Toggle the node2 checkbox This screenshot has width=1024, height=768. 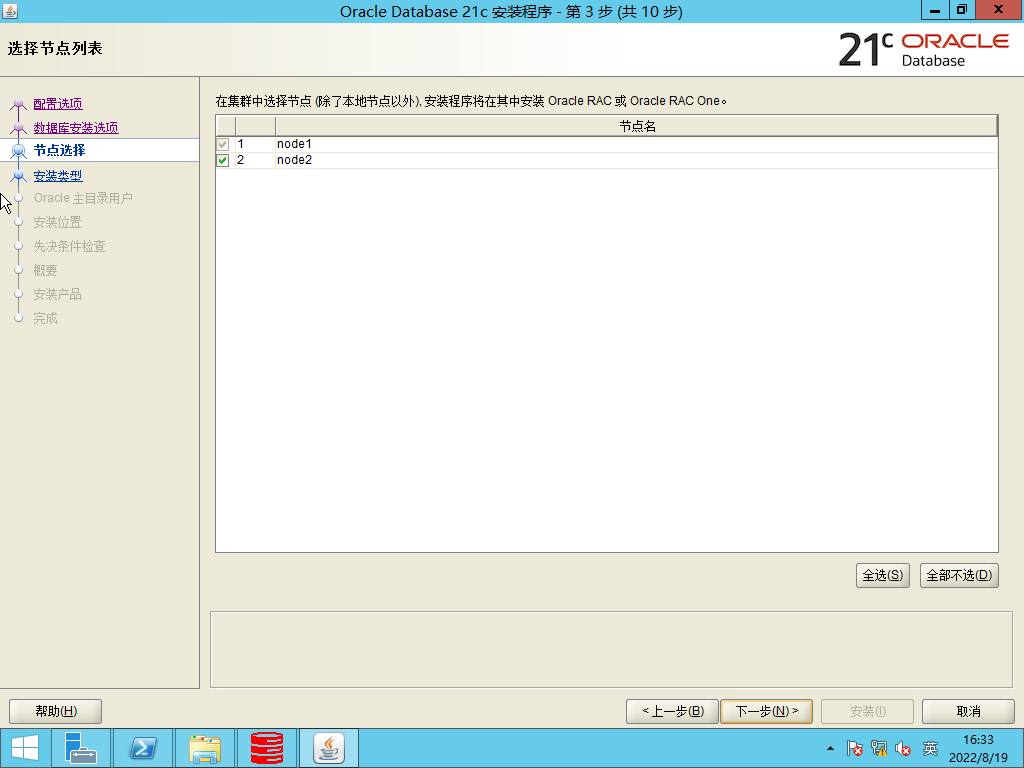(223, 160)
